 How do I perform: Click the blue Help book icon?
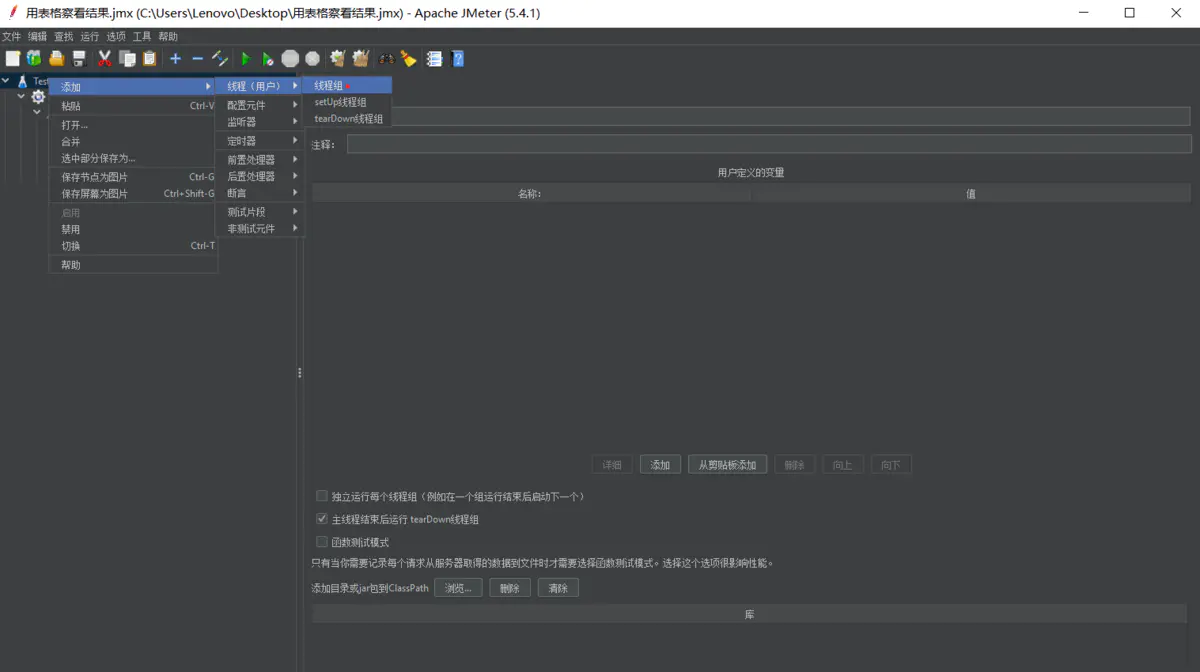point(457,59)
